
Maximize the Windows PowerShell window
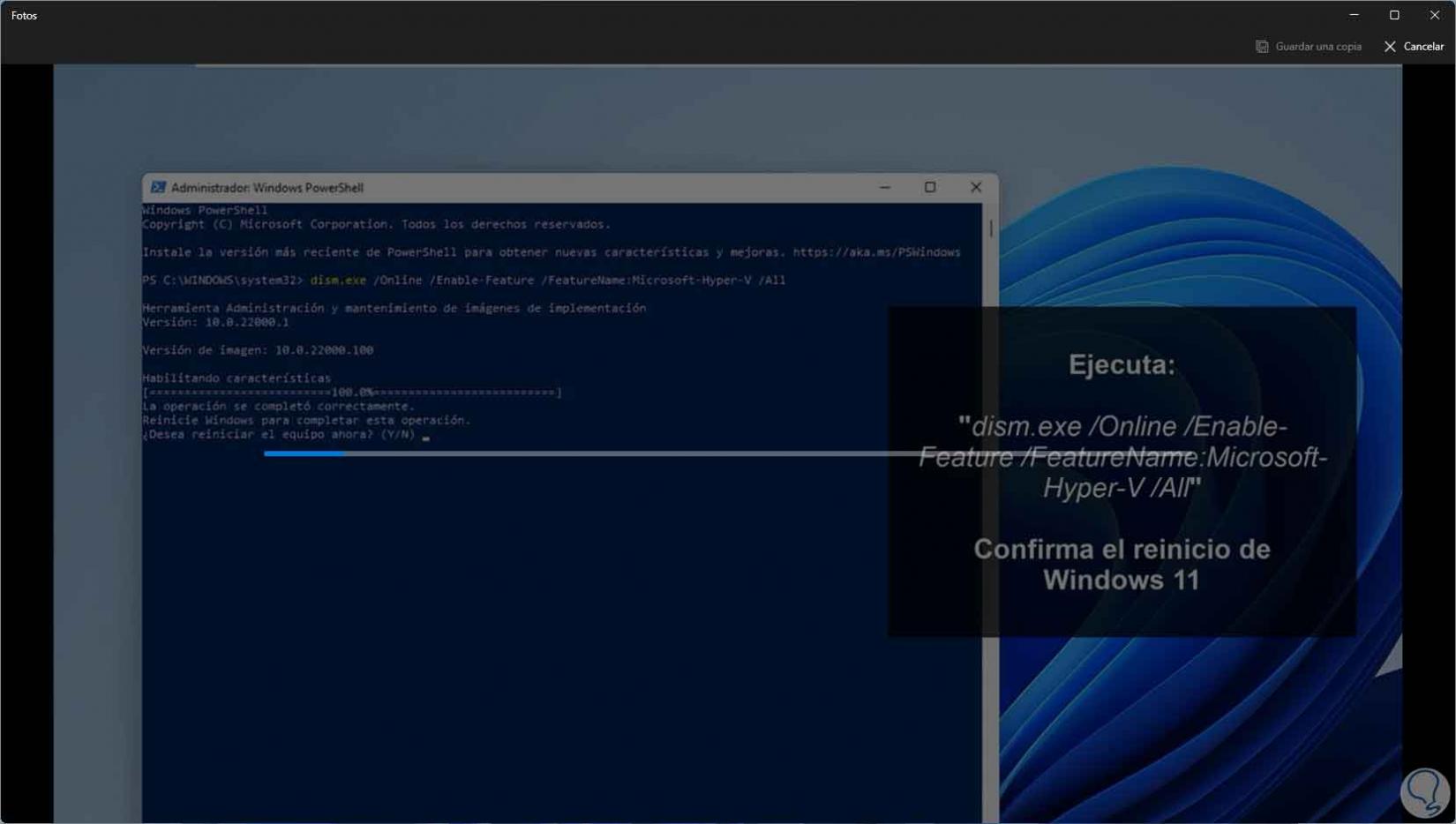[930, 187]
